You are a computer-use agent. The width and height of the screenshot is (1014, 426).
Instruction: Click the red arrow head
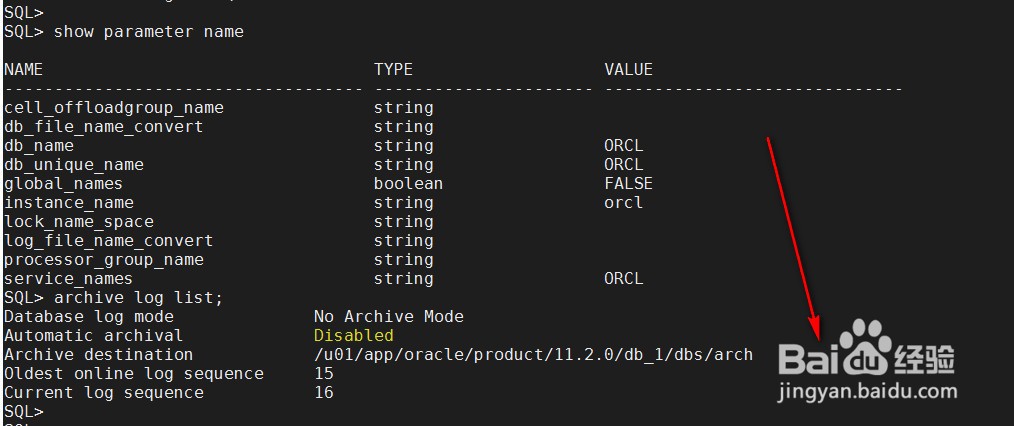(815, 328)
